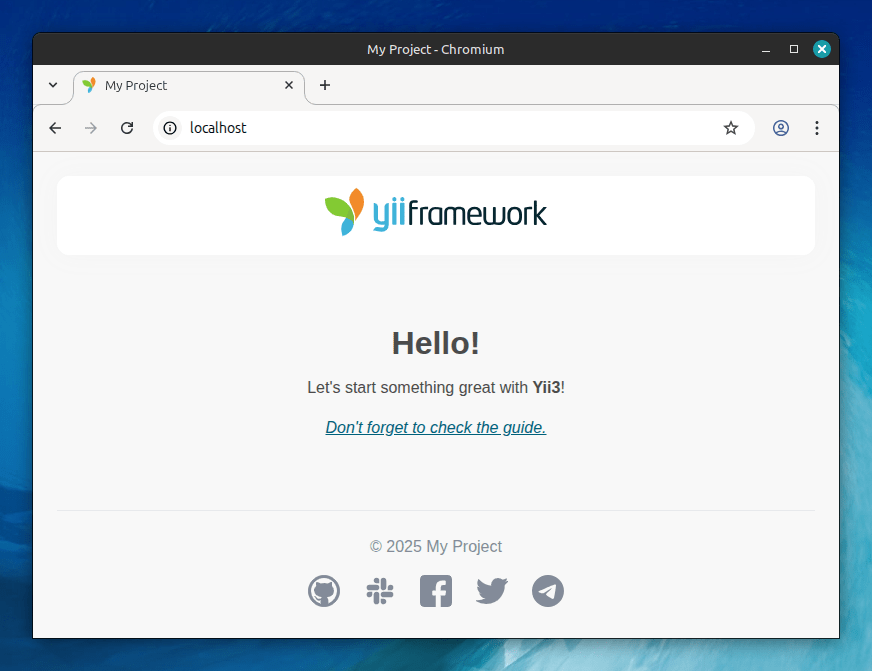872x671 pixels.
Task: Reload the page with the refresh icon
Action: click(127, 128)
